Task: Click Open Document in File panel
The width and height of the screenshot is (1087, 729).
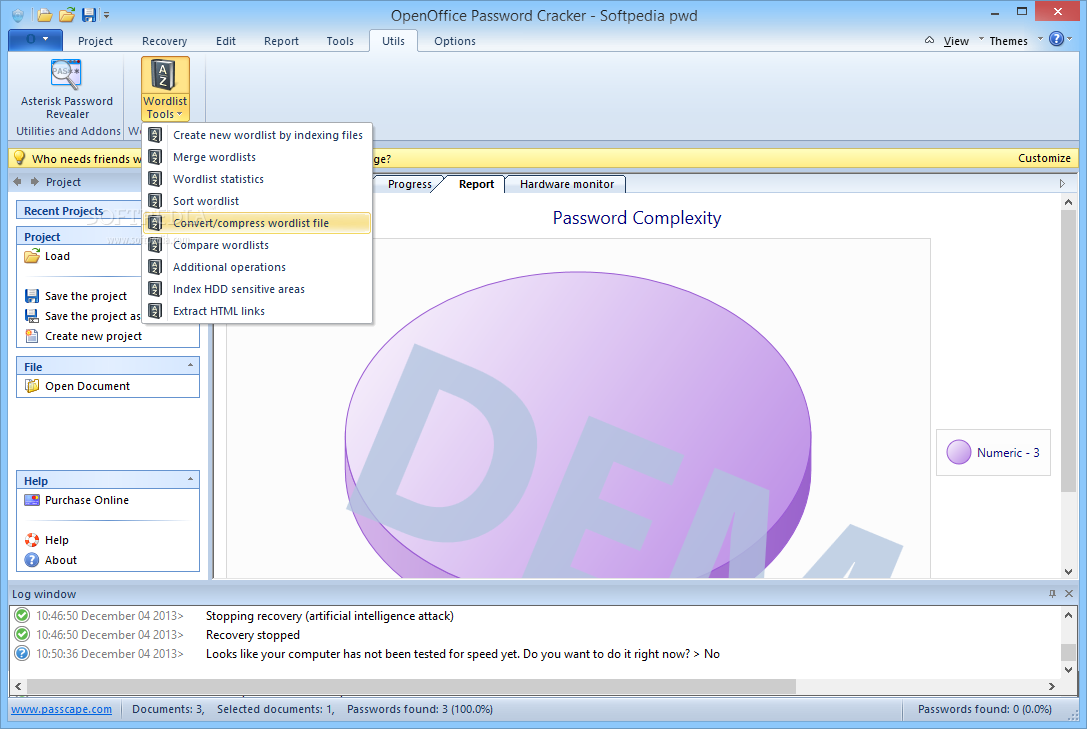Action: pos(77,386)
